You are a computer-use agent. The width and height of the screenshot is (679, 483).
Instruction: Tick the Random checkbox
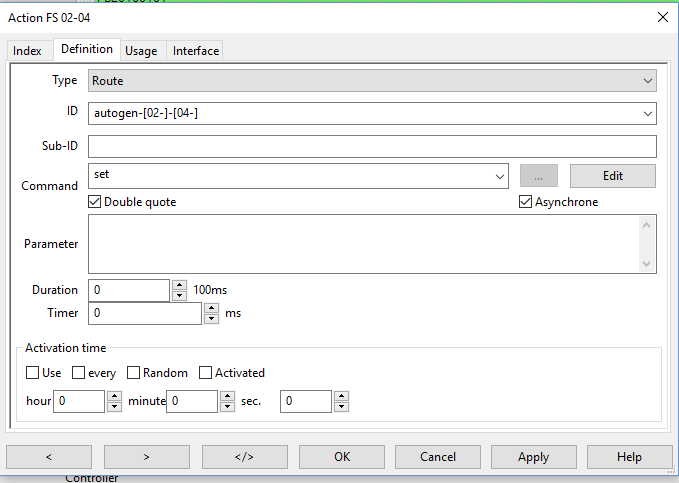coord(133,373)
